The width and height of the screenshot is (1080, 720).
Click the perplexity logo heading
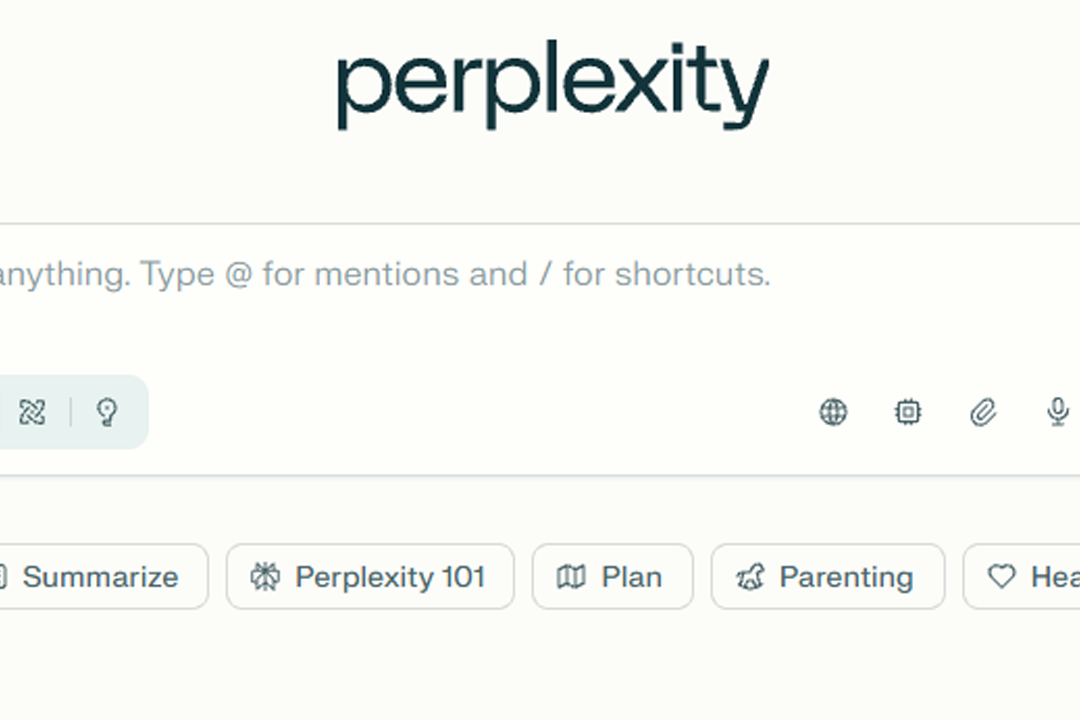tap(552, 86)
